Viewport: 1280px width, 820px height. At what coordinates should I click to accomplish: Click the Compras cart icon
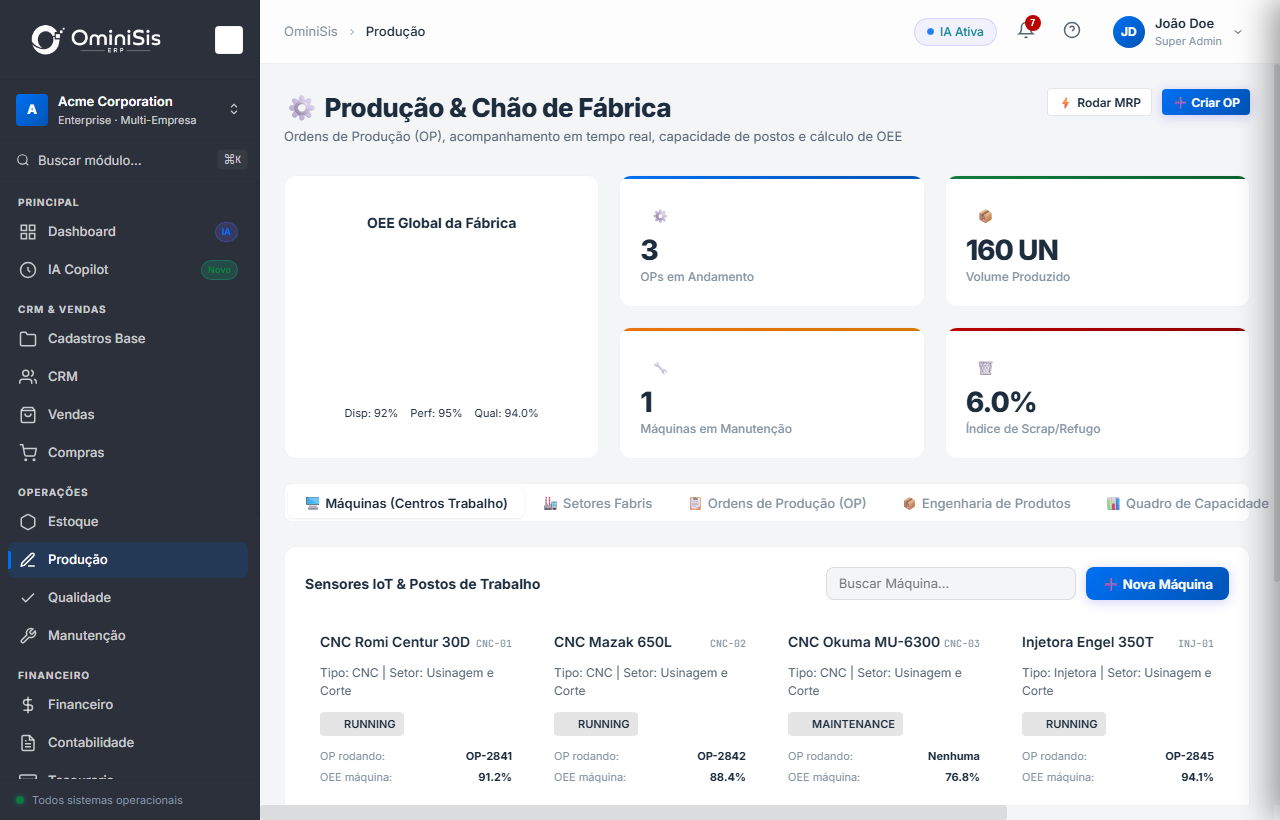coord(28,453)
